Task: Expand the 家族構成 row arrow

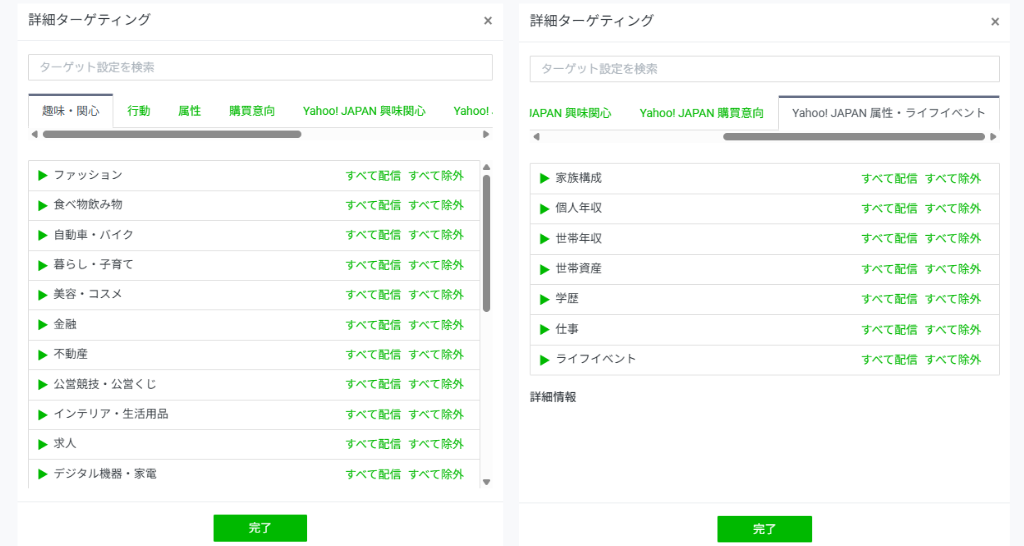Action: (x=545, y=178)
